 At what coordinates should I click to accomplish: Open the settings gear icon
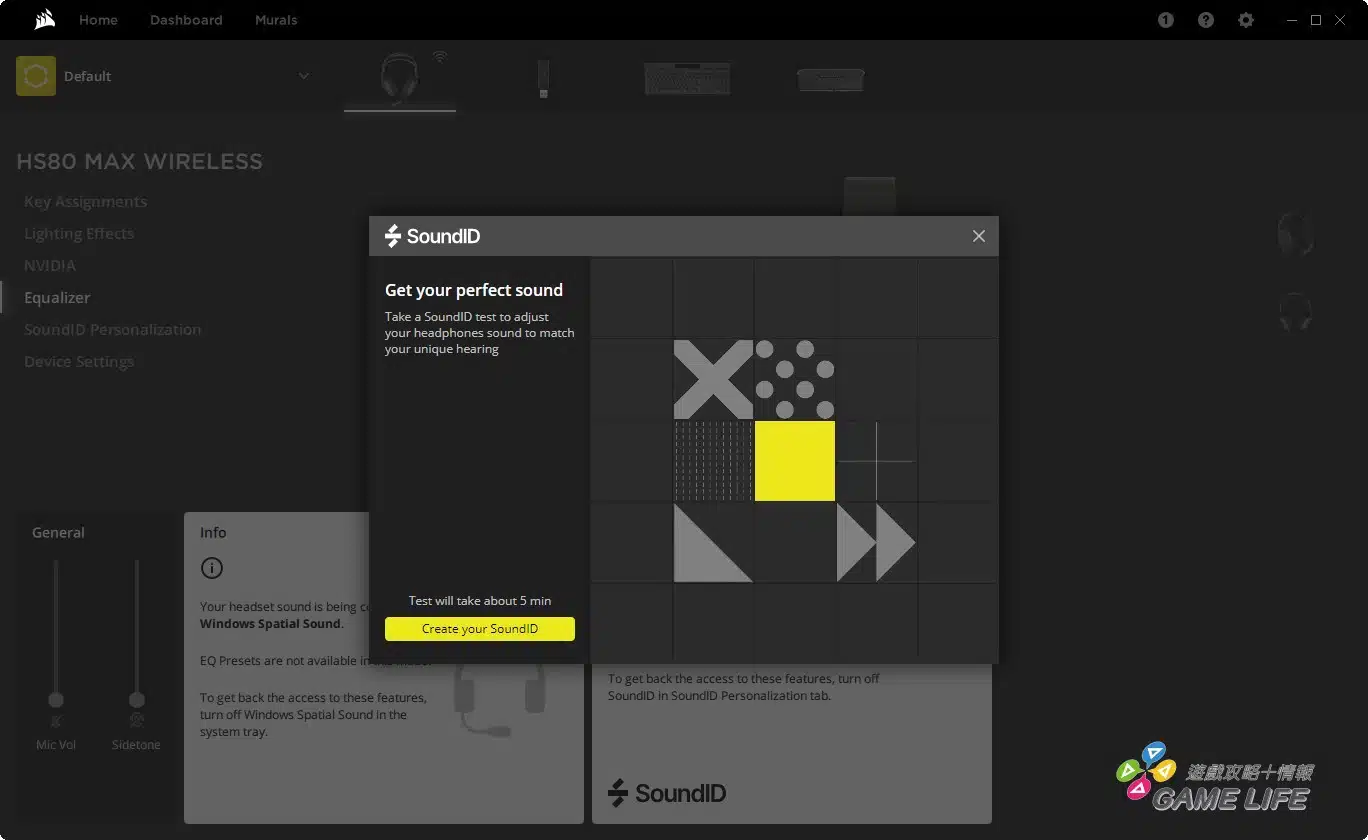pyautogui.click(x=1246, y=20)
